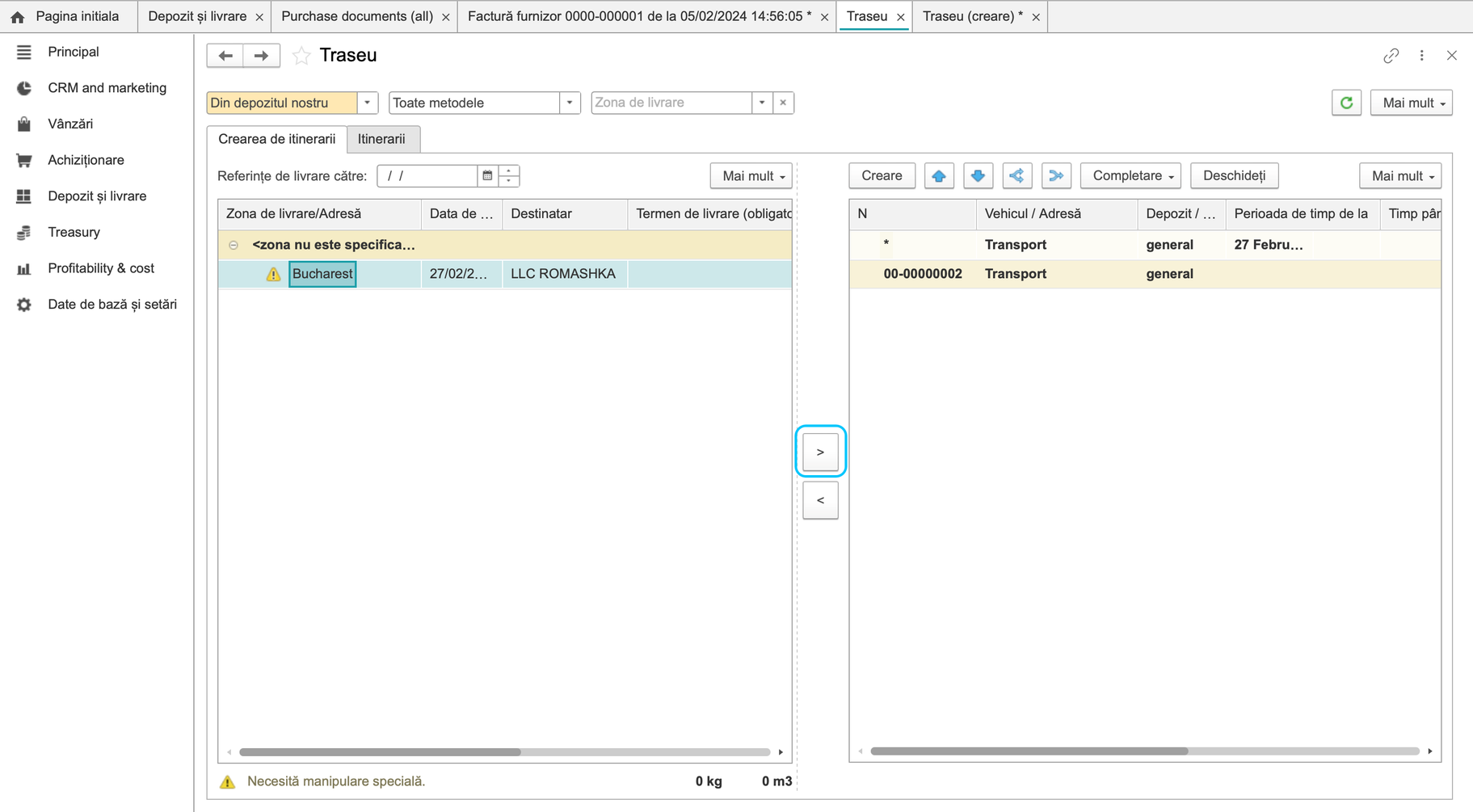
Task: Expand the Din depozitul nostru dropdown
Action: (368, 103)
